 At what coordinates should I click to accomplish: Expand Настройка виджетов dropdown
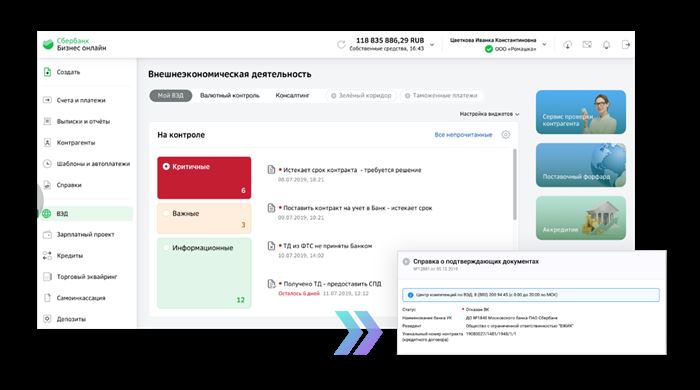coord(489,114)
